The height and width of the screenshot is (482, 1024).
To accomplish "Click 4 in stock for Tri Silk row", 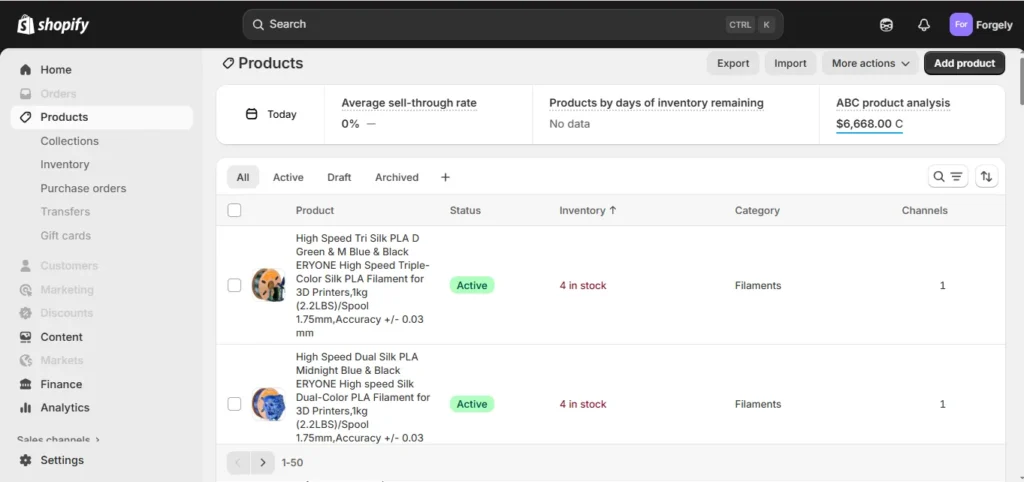I will pyautogui.click(x=583, y=285).
